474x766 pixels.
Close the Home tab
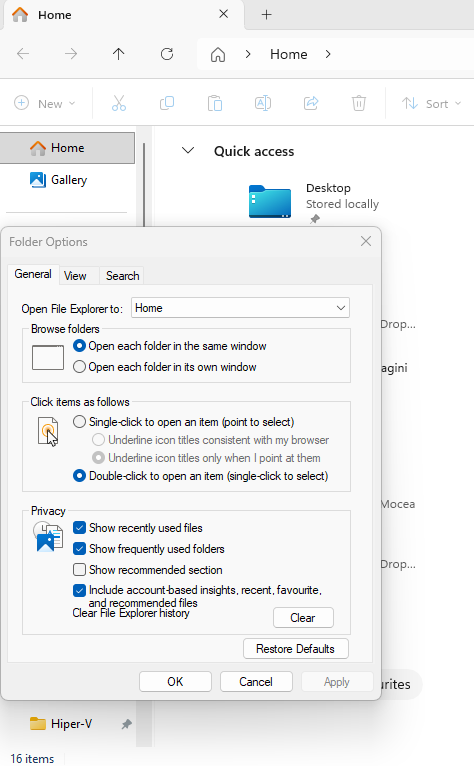[x=223, y=14]
